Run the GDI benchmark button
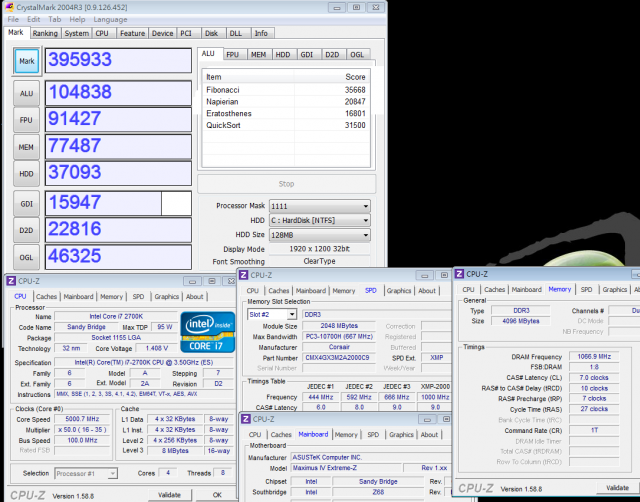 (27, 204)
